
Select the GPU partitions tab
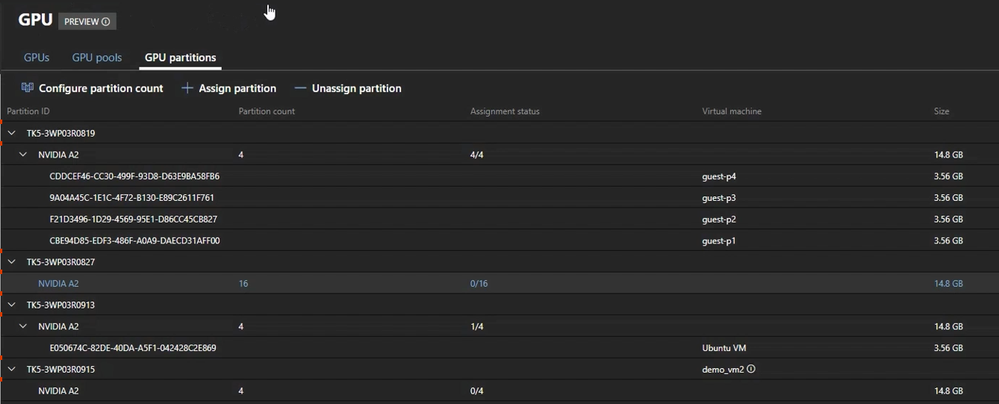tap(180, 57)
